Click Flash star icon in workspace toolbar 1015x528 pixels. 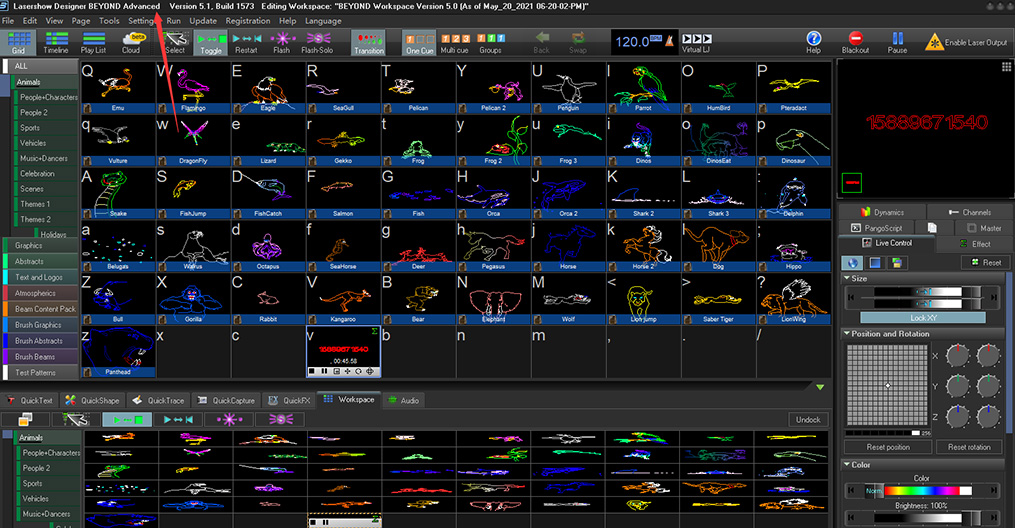point(229,419)
